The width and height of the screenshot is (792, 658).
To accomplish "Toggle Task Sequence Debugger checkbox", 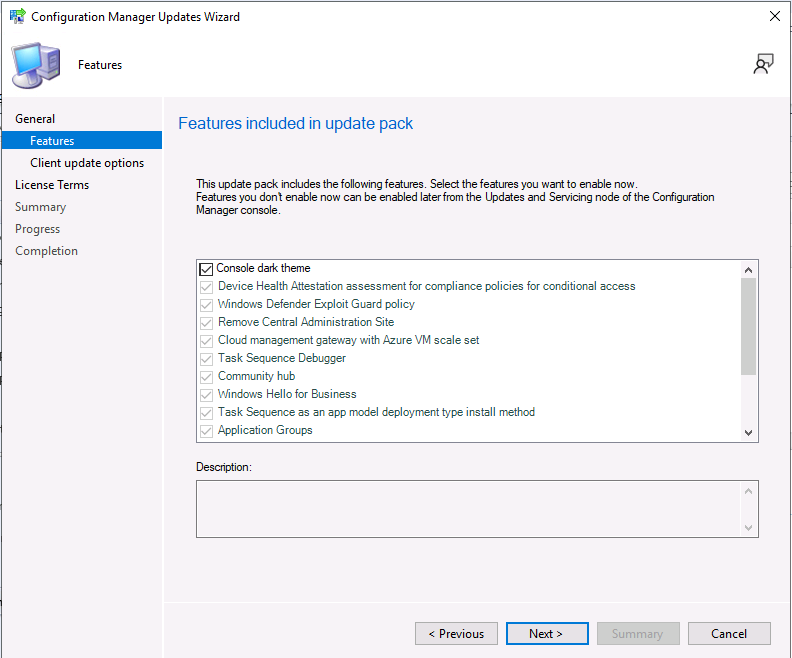I will [x=206, y=359].
